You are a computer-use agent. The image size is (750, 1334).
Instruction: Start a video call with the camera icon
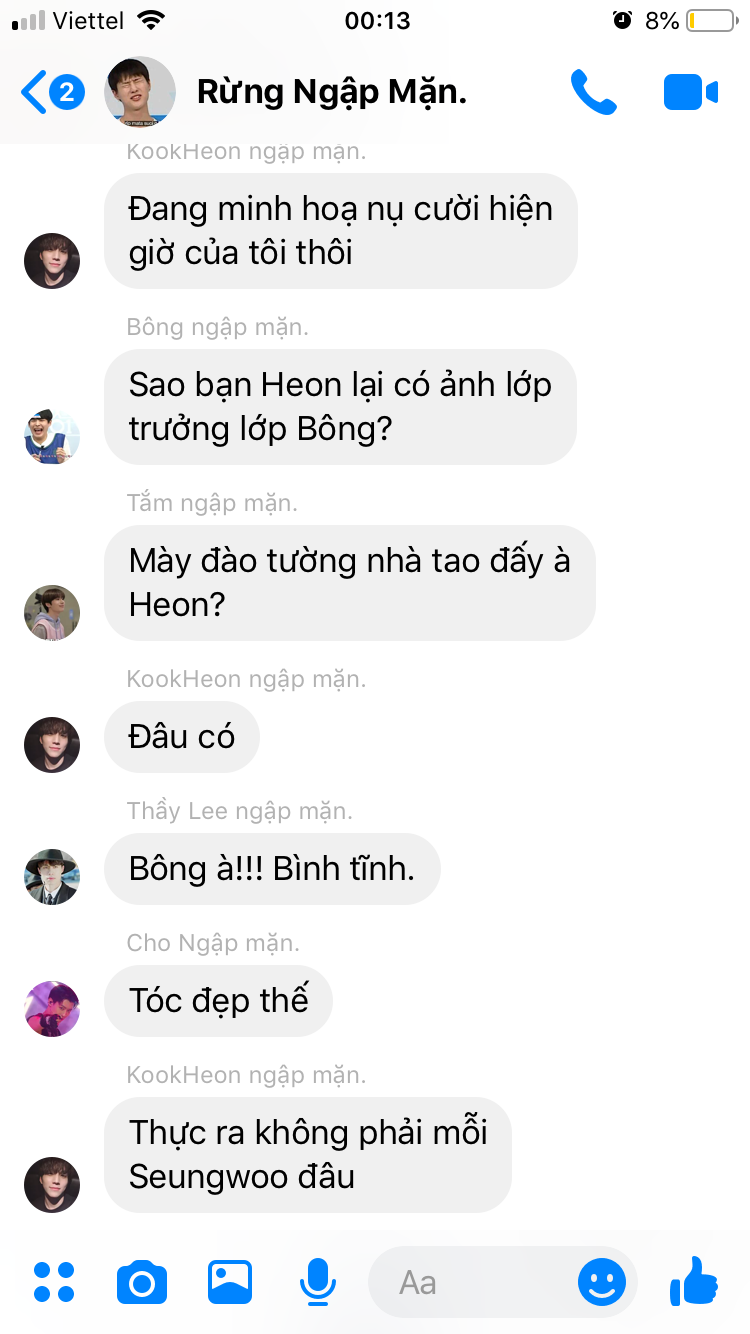click(691, 93)
